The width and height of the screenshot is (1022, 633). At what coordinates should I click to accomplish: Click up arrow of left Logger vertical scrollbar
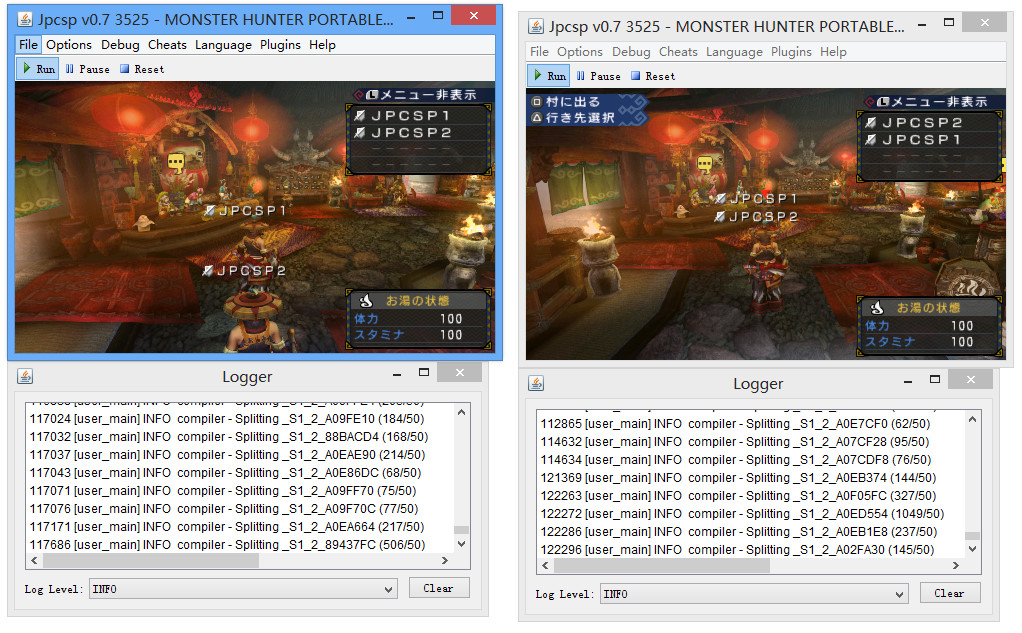pos(461,412)
